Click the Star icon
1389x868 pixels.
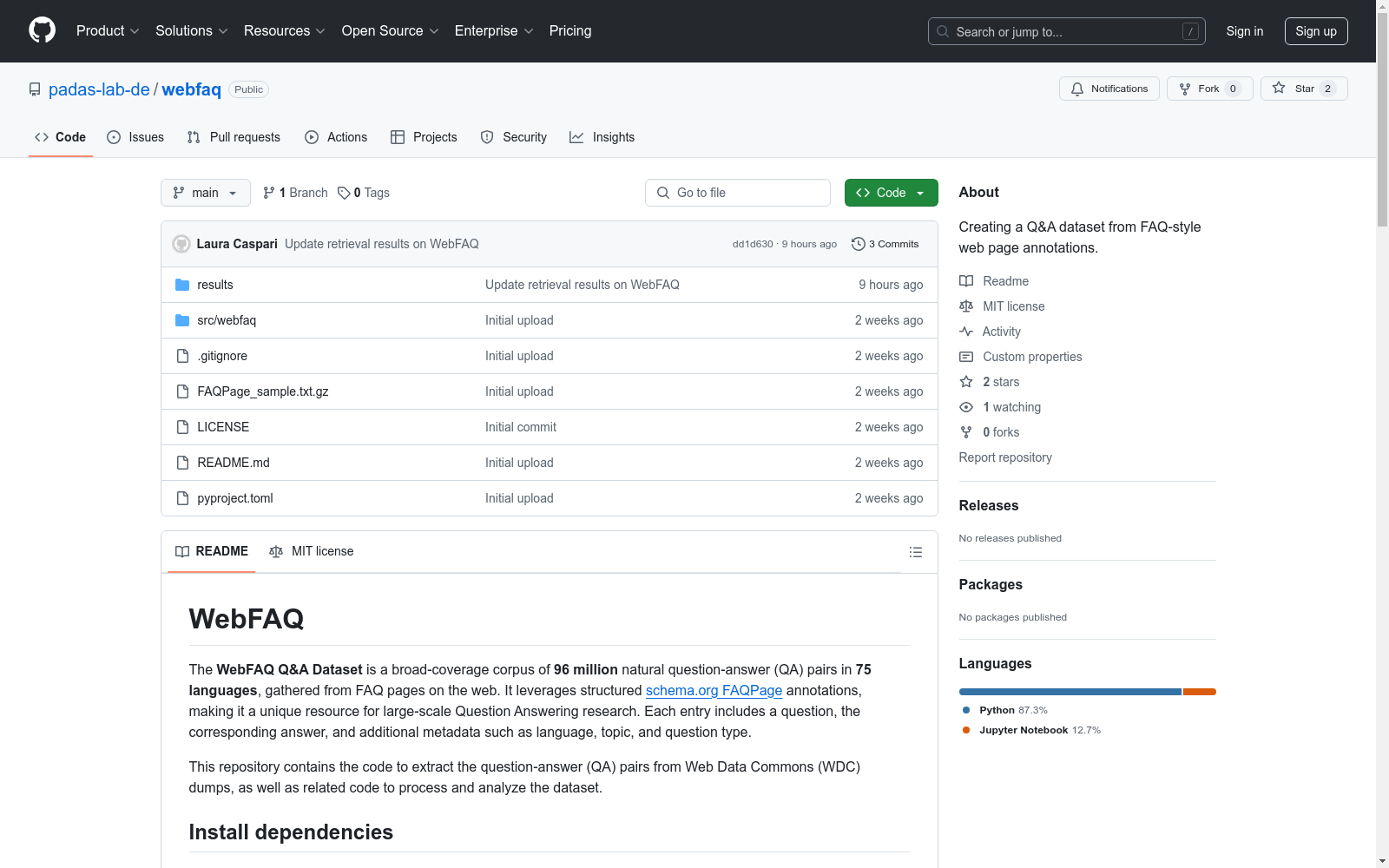coord(1279,89)
